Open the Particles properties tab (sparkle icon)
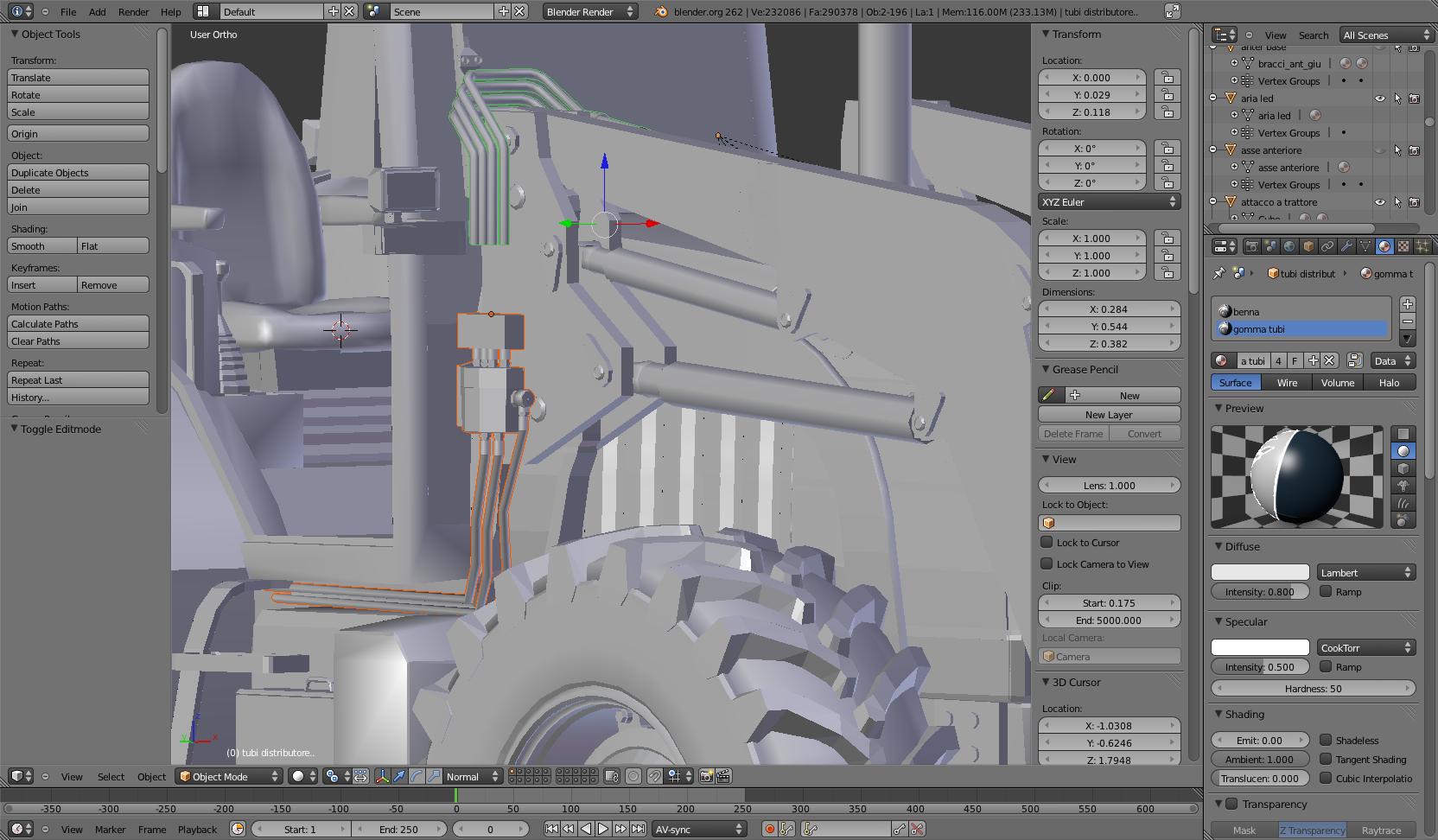 (1422, 247)
